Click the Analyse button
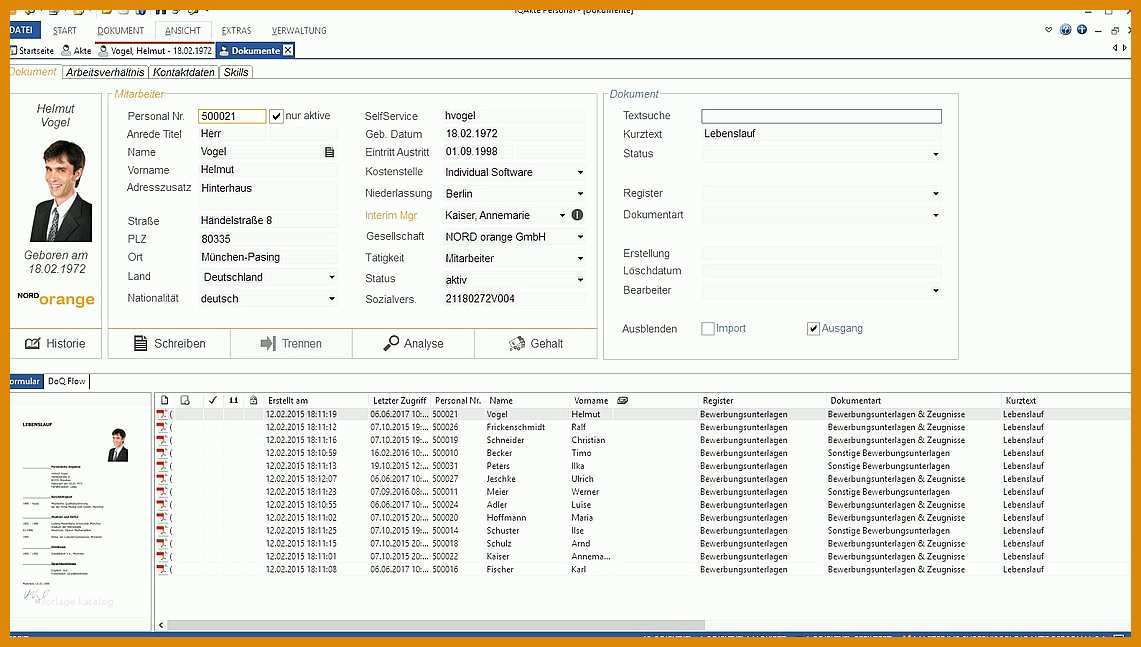The width and height of the screenshot is (1141, 647). click(x=413, y=344)
